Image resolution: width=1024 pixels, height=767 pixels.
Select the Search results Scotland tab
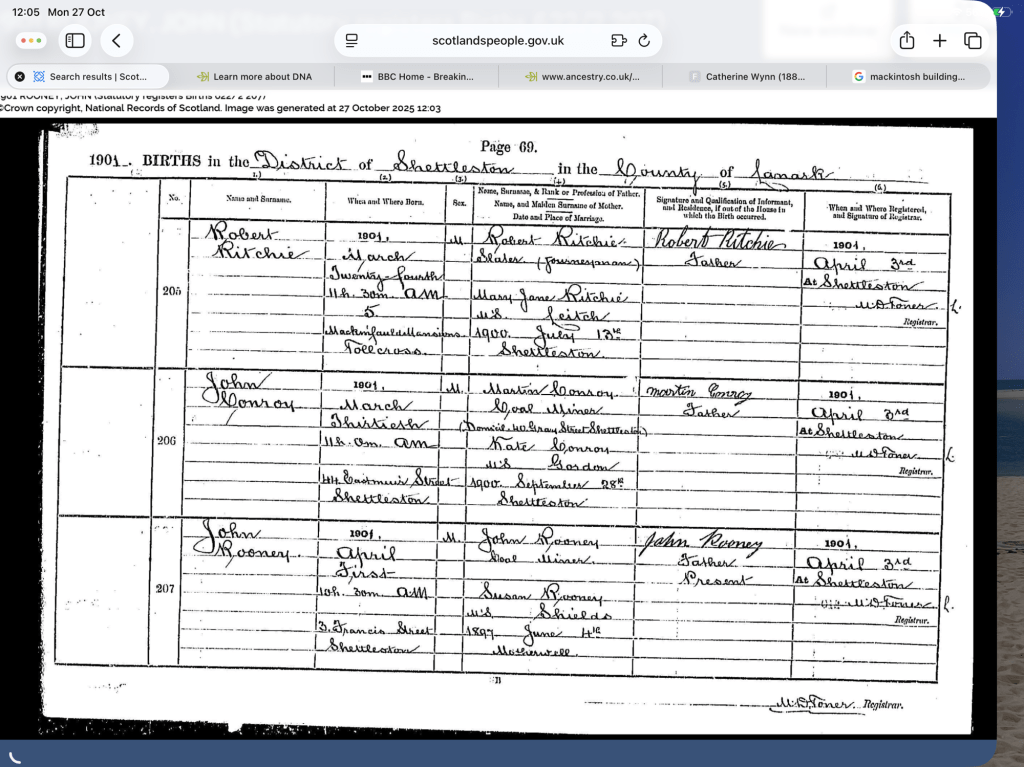pyautogui.click(x=97, y=76)
